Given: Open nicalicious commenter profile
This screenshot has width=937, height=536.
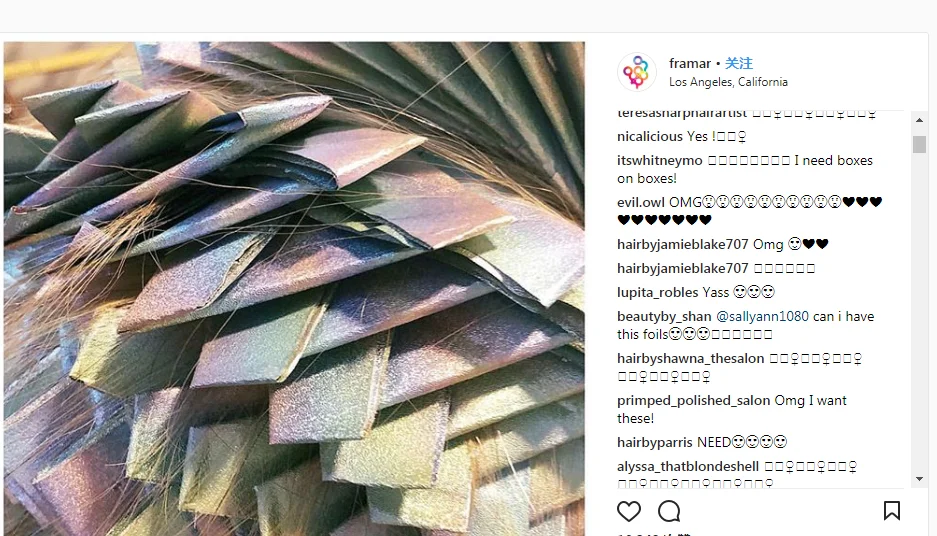Looking at the screenshot, I should [x=650, y=136].
